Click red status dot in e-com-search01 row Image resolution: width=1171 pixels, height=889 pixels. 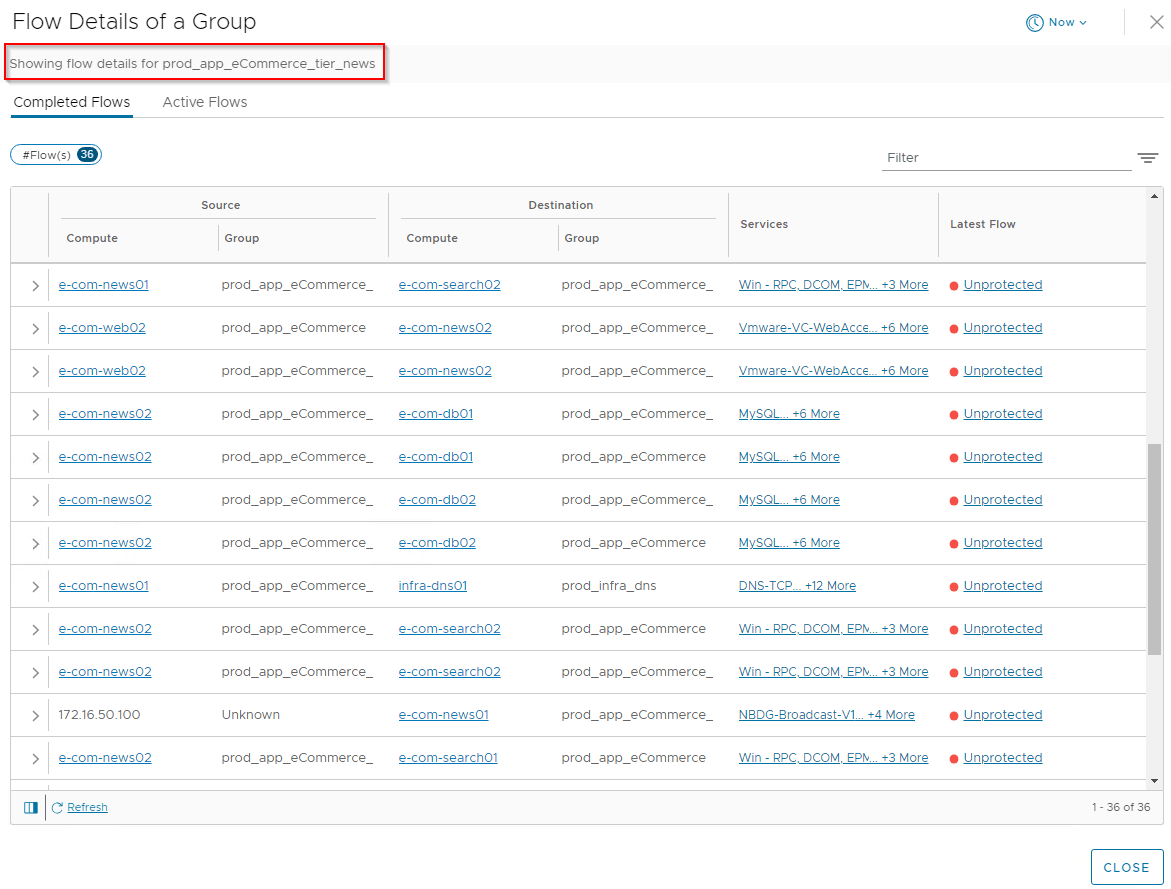(954, 759)
